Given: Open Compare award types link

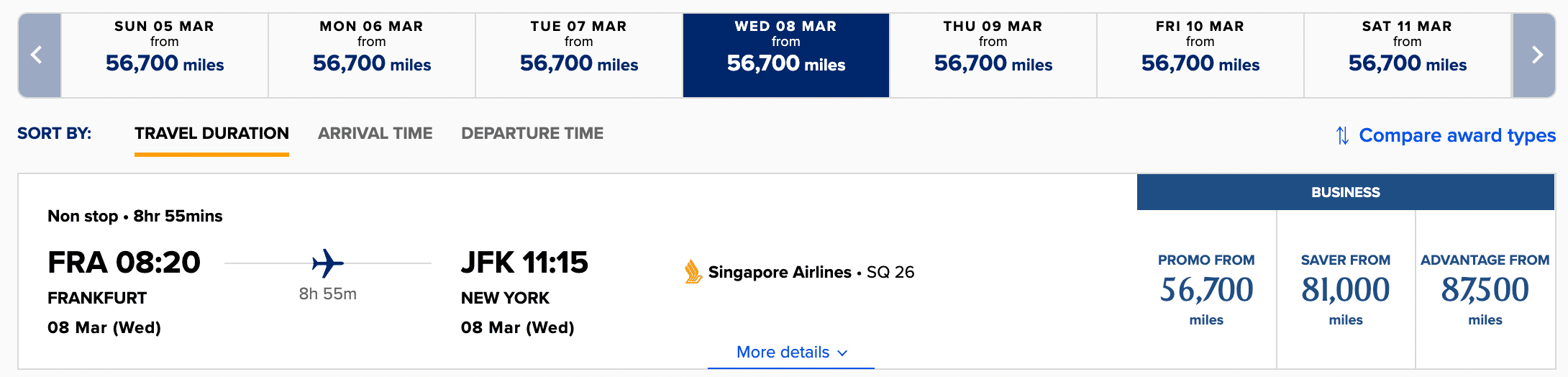Looking at the screenshot, I should coord(1457,135).
